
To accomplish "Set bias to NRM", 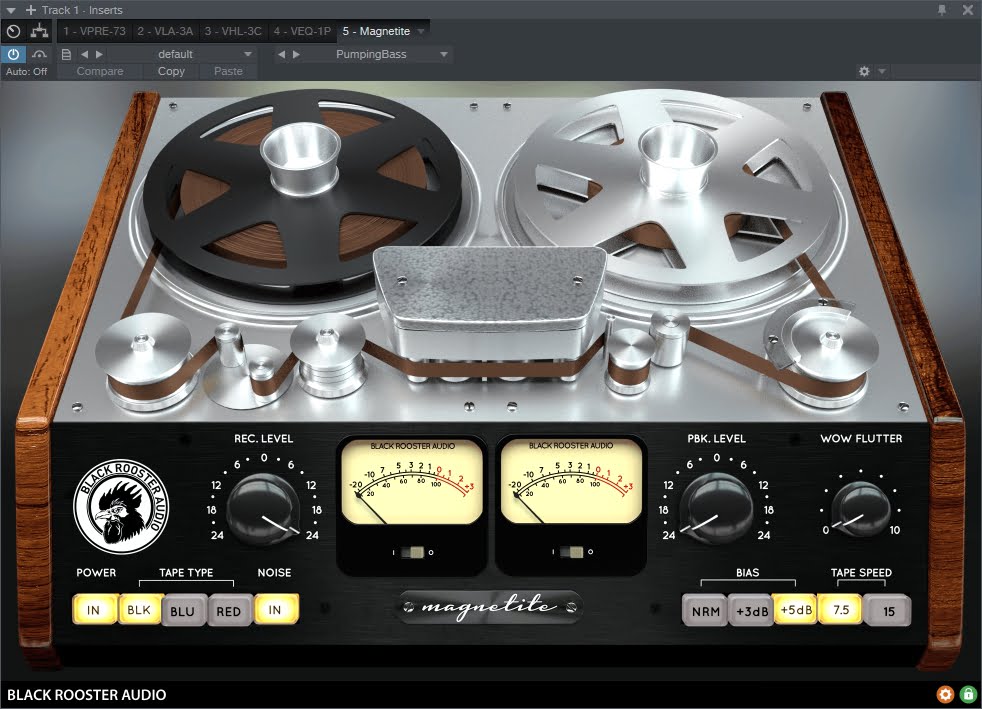I will click(705, 611).
